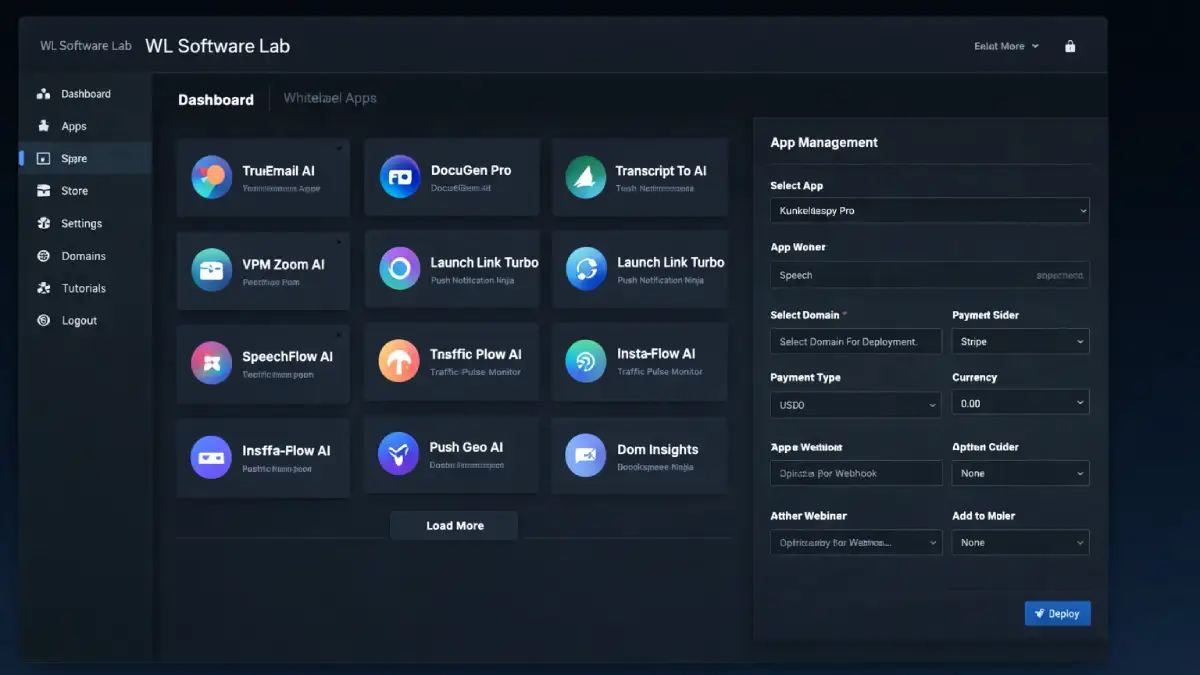This screenshot has height=675, width=1200.
Task: Open the VPM Zoom AI app icon
Action: tap(211, 270)
